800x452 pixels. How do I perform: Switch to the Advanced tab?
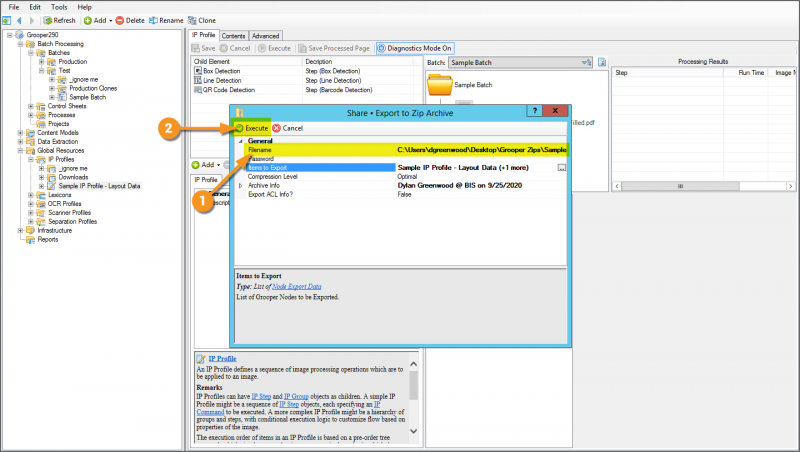(x=265, y=36)
